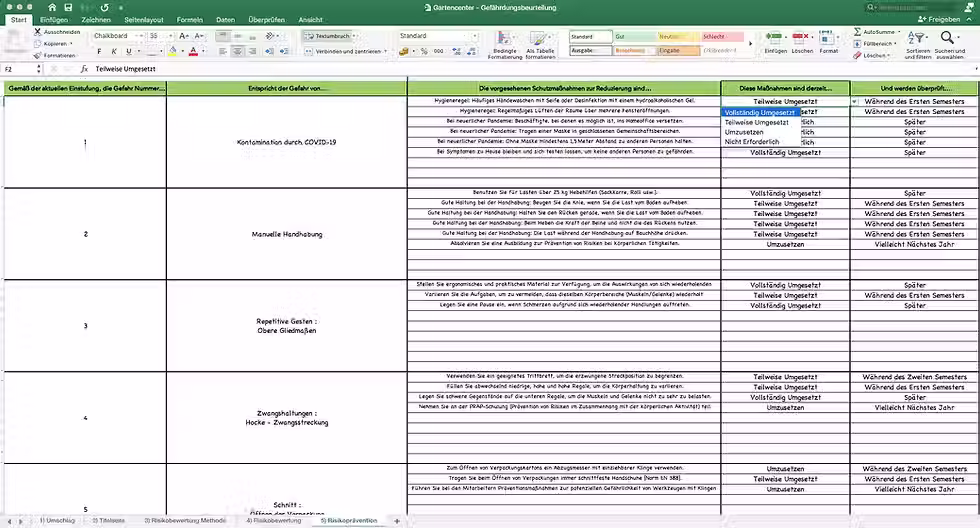Copy selection with Kopieren
The height and width of the screenshot is (528, 980).
click(54, 44)
